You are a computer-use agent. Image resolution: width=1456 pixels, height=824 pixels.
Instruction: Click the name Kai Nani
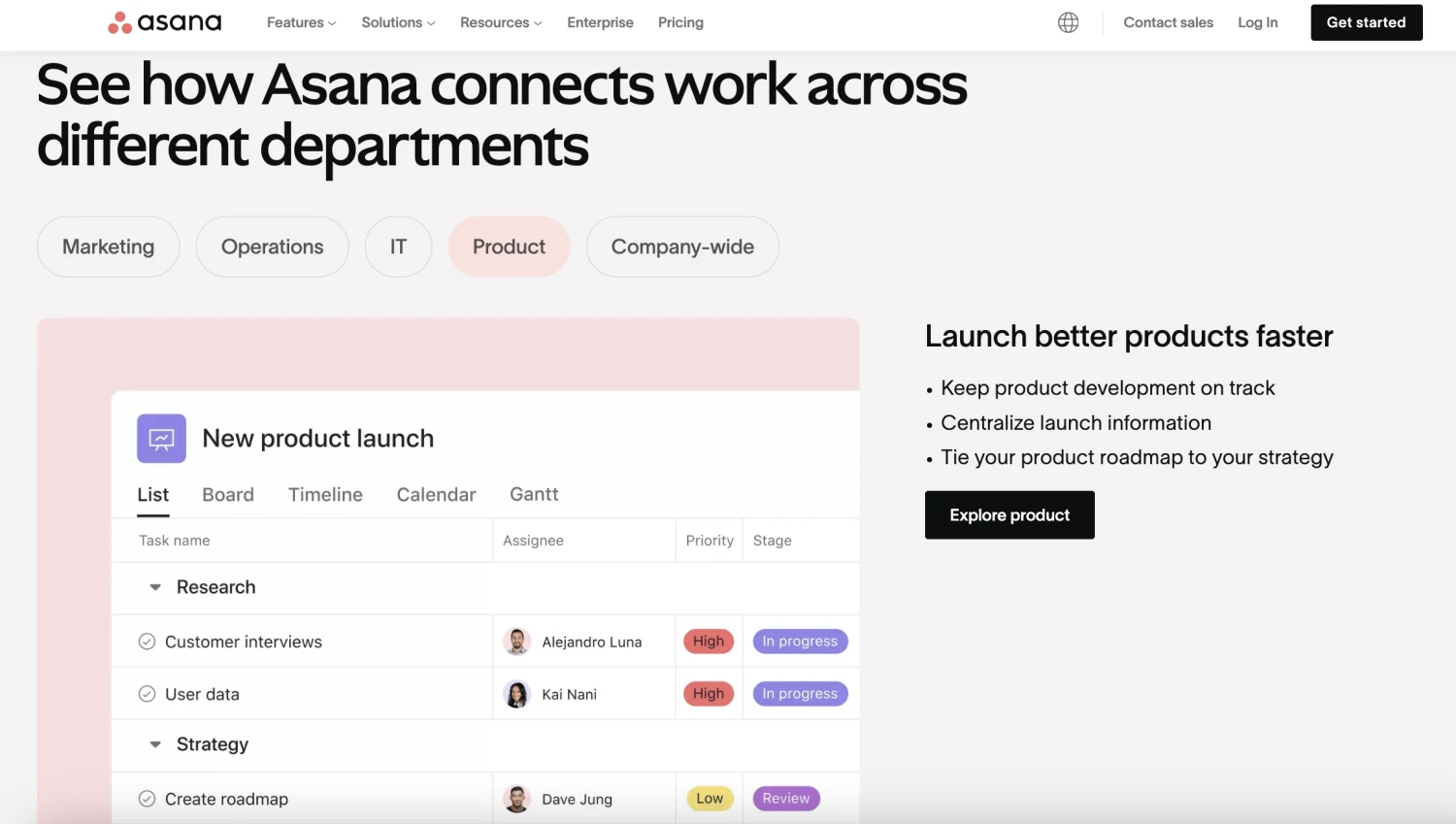click(570, 694)
